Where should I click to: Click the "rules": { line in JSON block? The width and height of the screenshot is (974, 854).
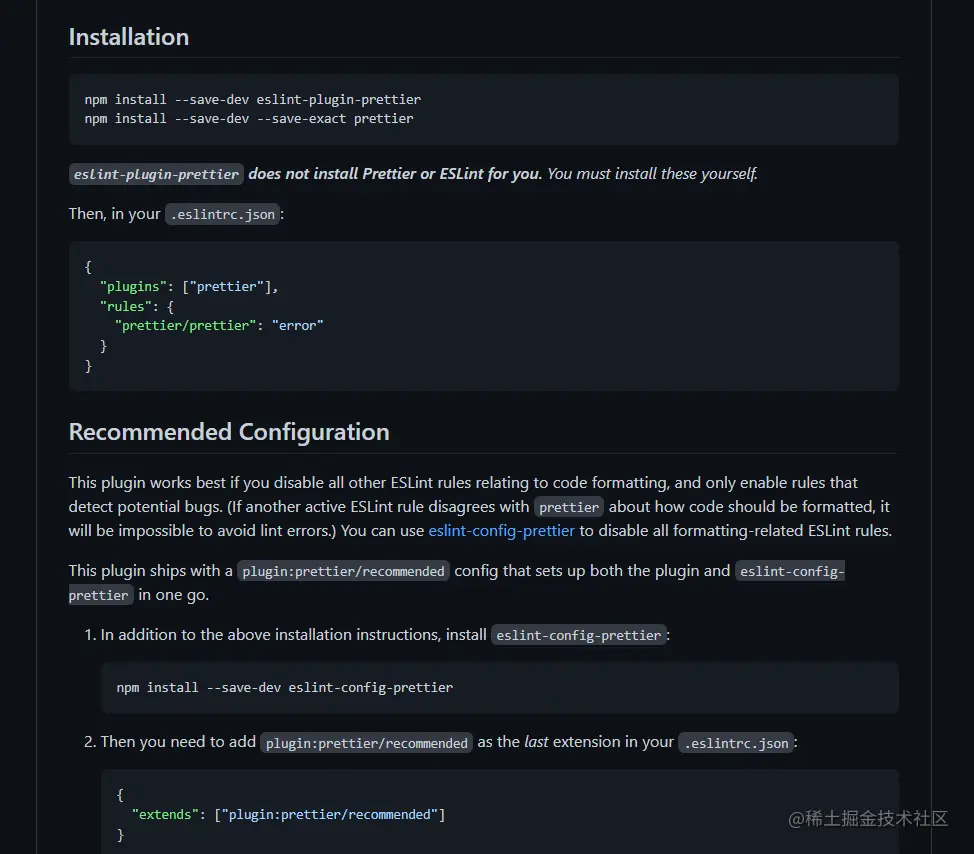click(137, 306)
